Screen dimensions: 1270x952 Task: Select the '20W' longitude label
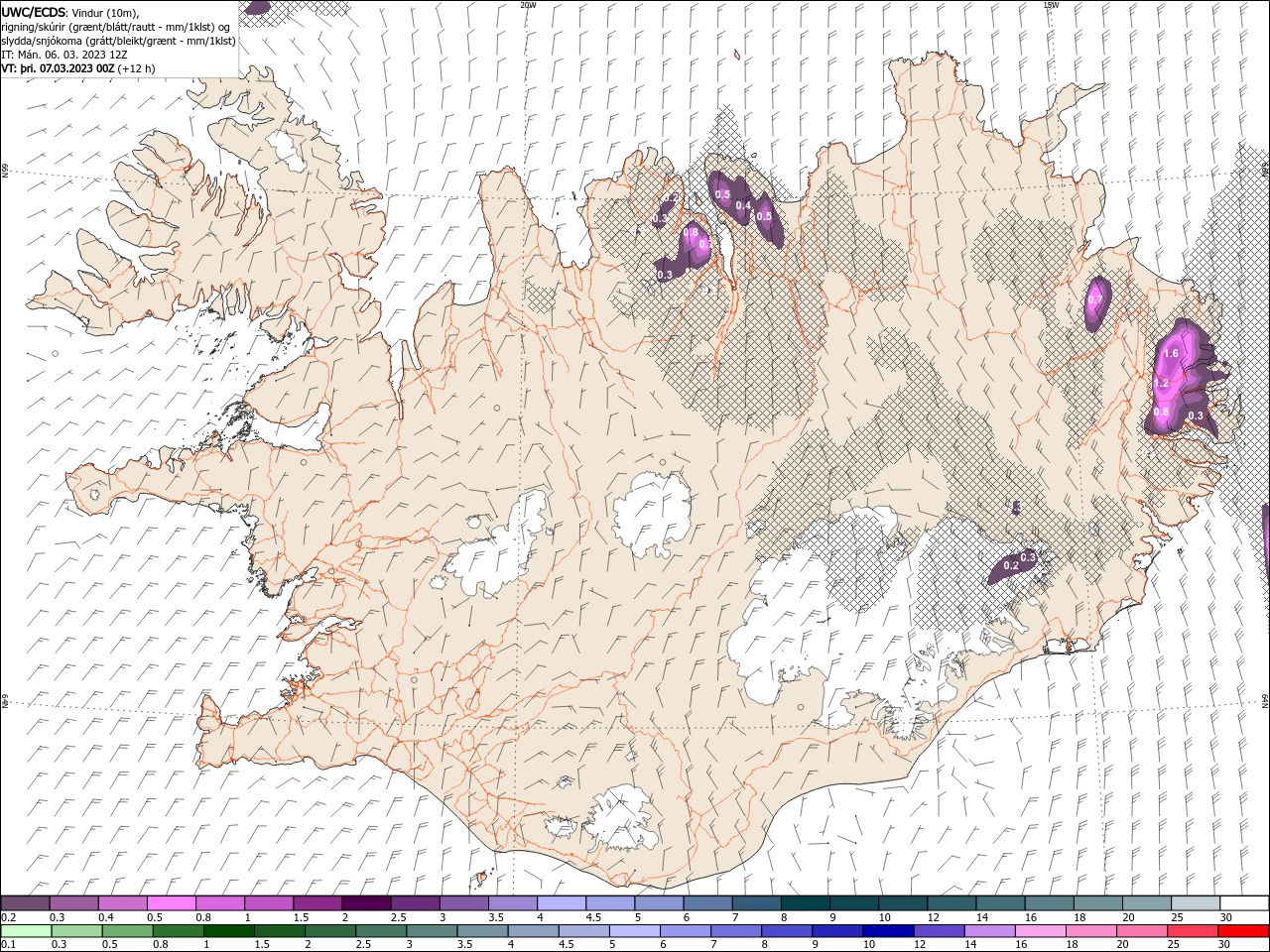coord(529,5)
